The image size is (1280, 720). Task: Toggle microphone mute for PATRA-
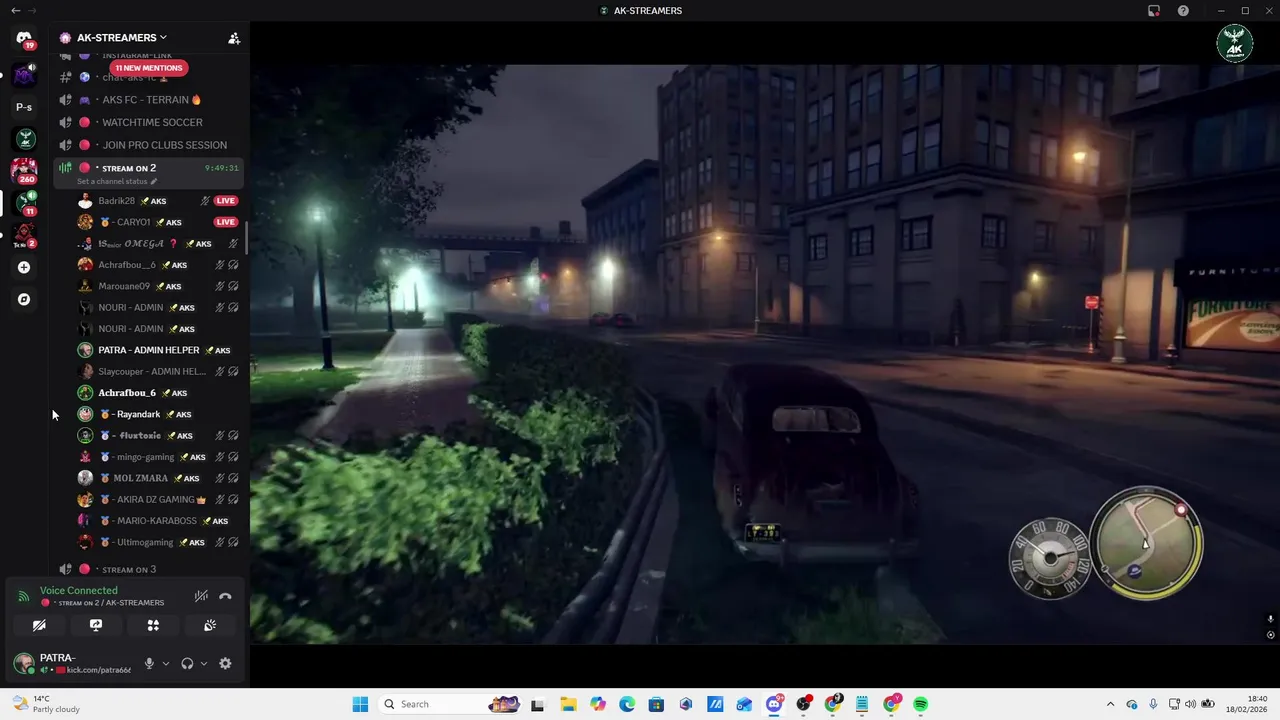tap(149, 663)
